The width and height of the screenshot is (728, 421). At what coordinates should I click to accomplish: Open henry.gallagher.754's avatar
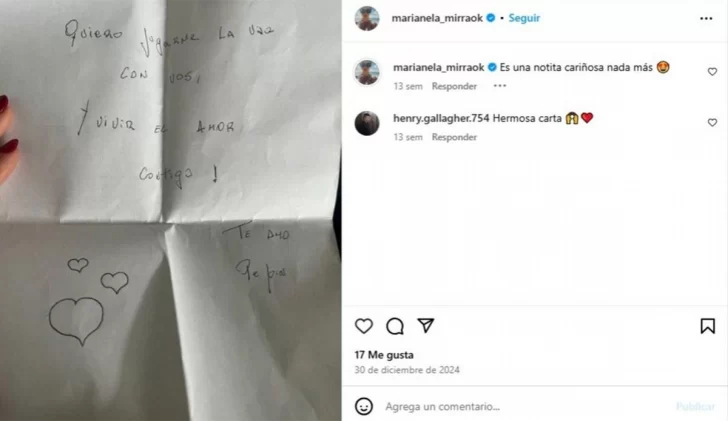[x=367, y=123]
